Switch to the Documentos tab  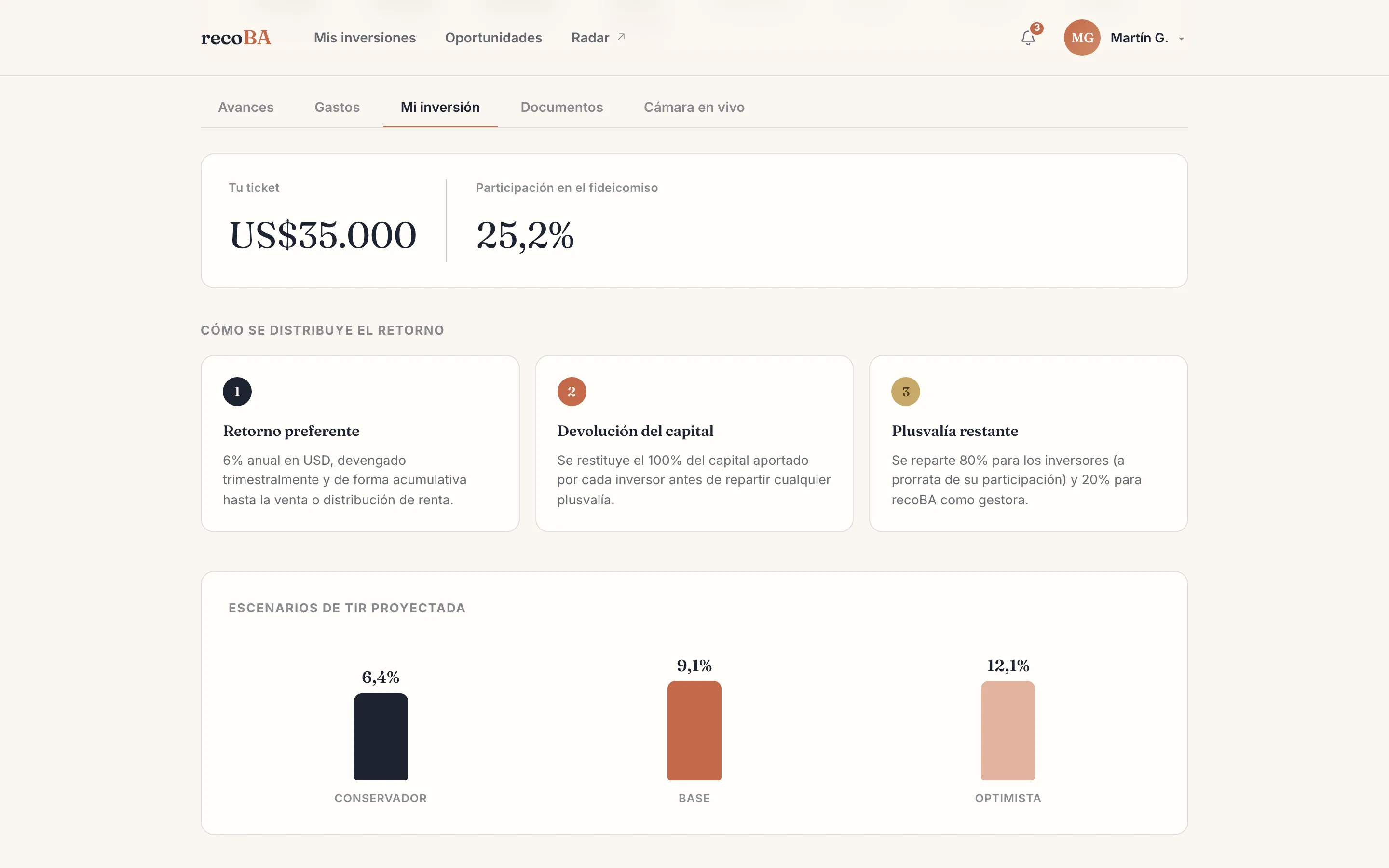562,108
